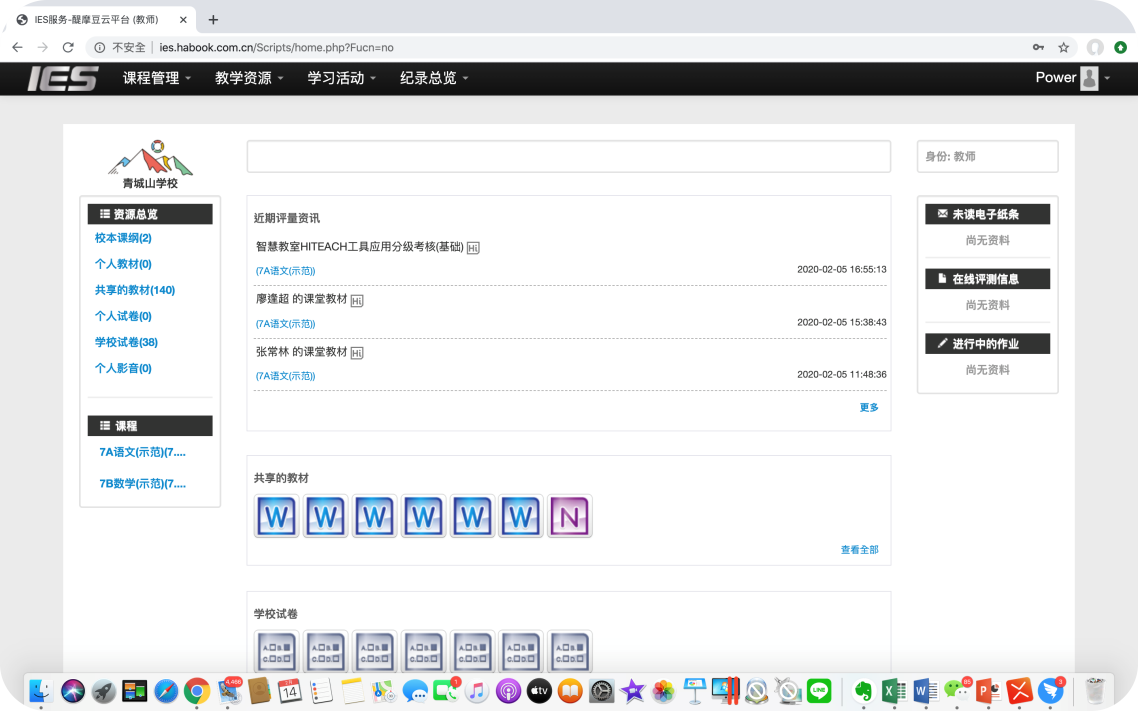1138x711 pixels.
Task: Click the Power user avatar icon
Action: (x=1089, y=78)
